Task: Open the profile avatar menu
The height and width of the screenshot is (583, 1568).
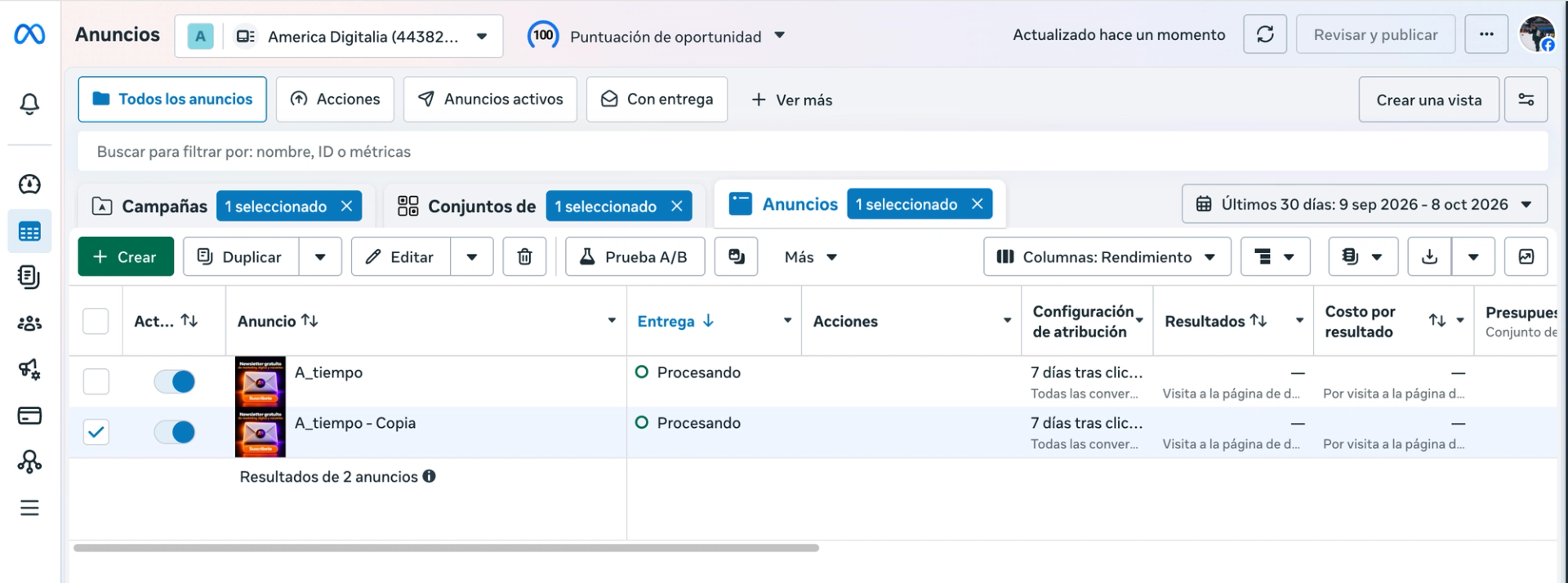Action: [x=1537, y=34]
